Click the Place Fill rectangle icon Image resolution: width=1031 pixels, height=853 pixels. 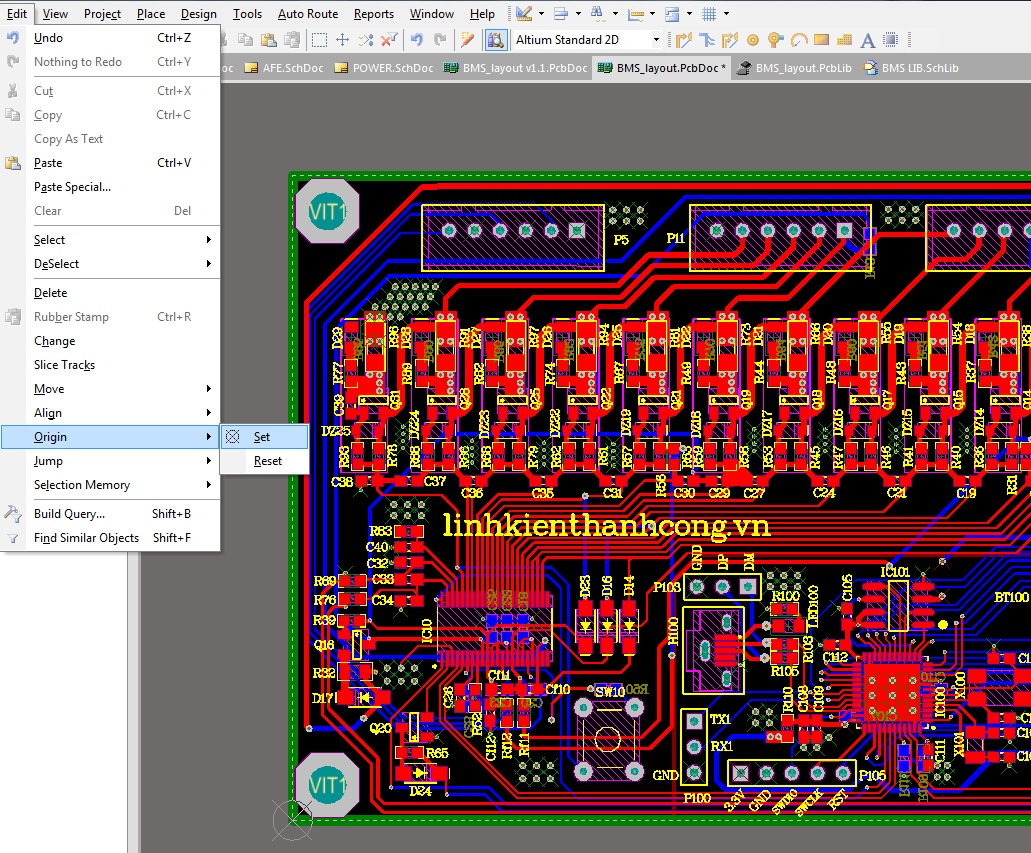[821, 40]
